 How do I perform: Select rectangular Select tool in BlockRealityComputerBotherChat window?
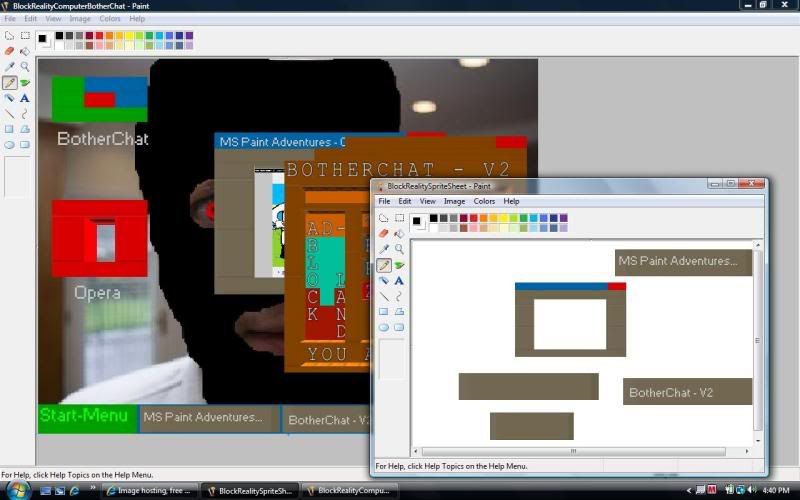tap(25, 36)
